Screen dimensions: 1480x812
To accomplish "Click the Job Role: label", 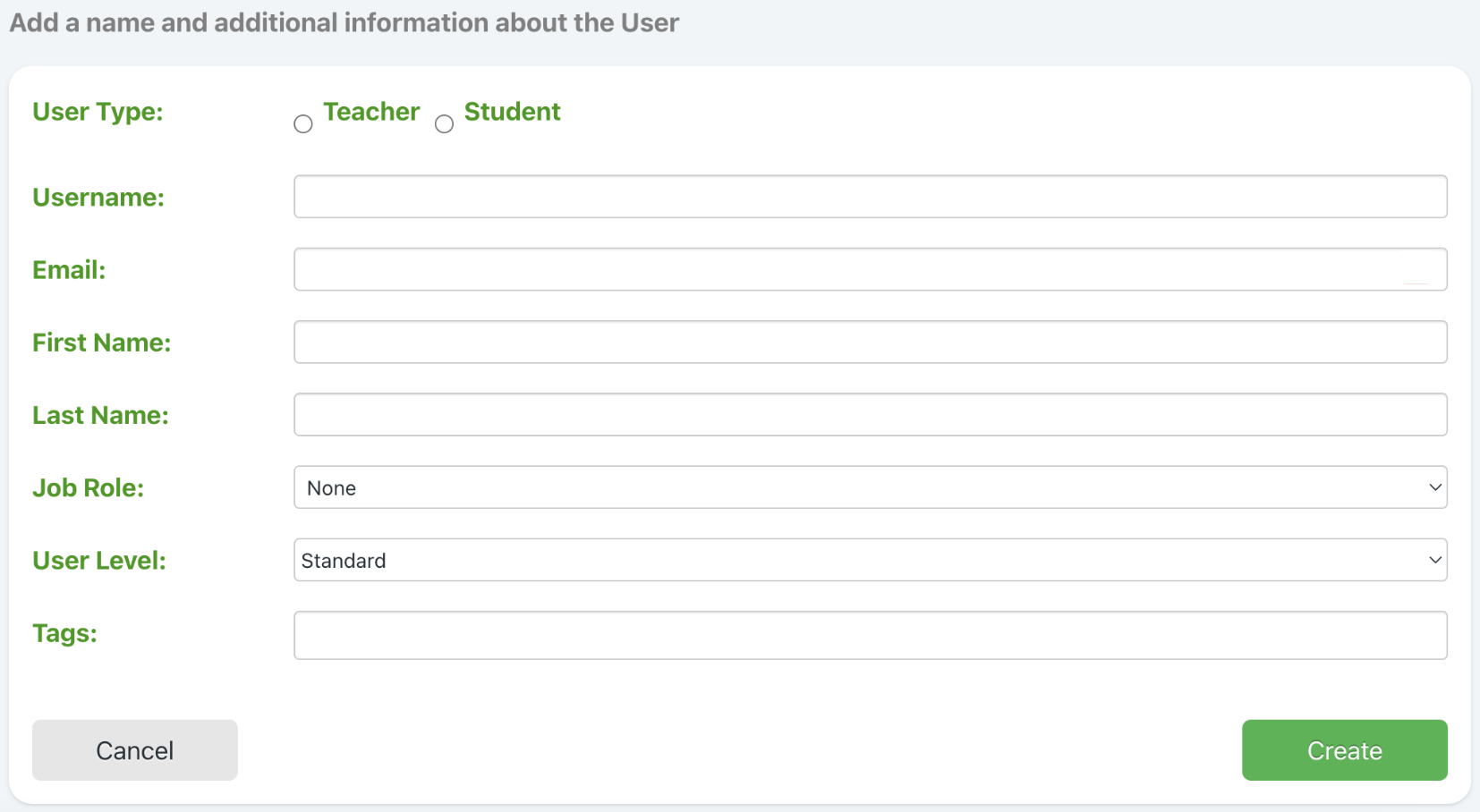I will 88,487.
